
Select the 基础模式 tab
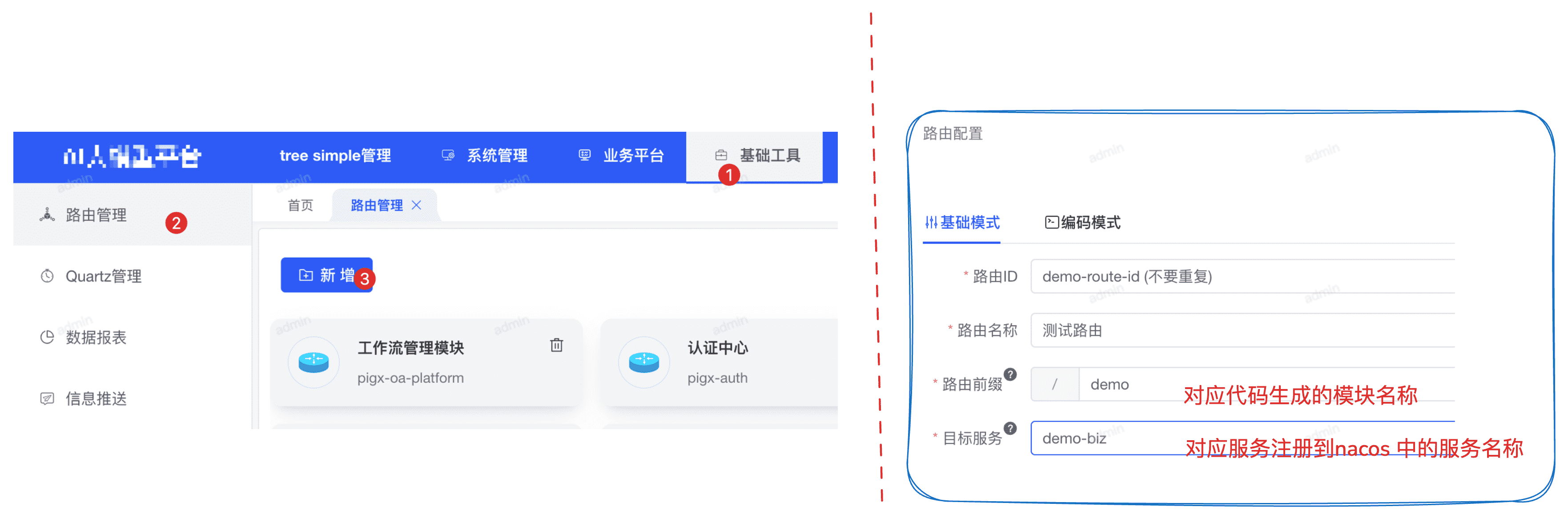pyautogui.click(x=962, y=223)
